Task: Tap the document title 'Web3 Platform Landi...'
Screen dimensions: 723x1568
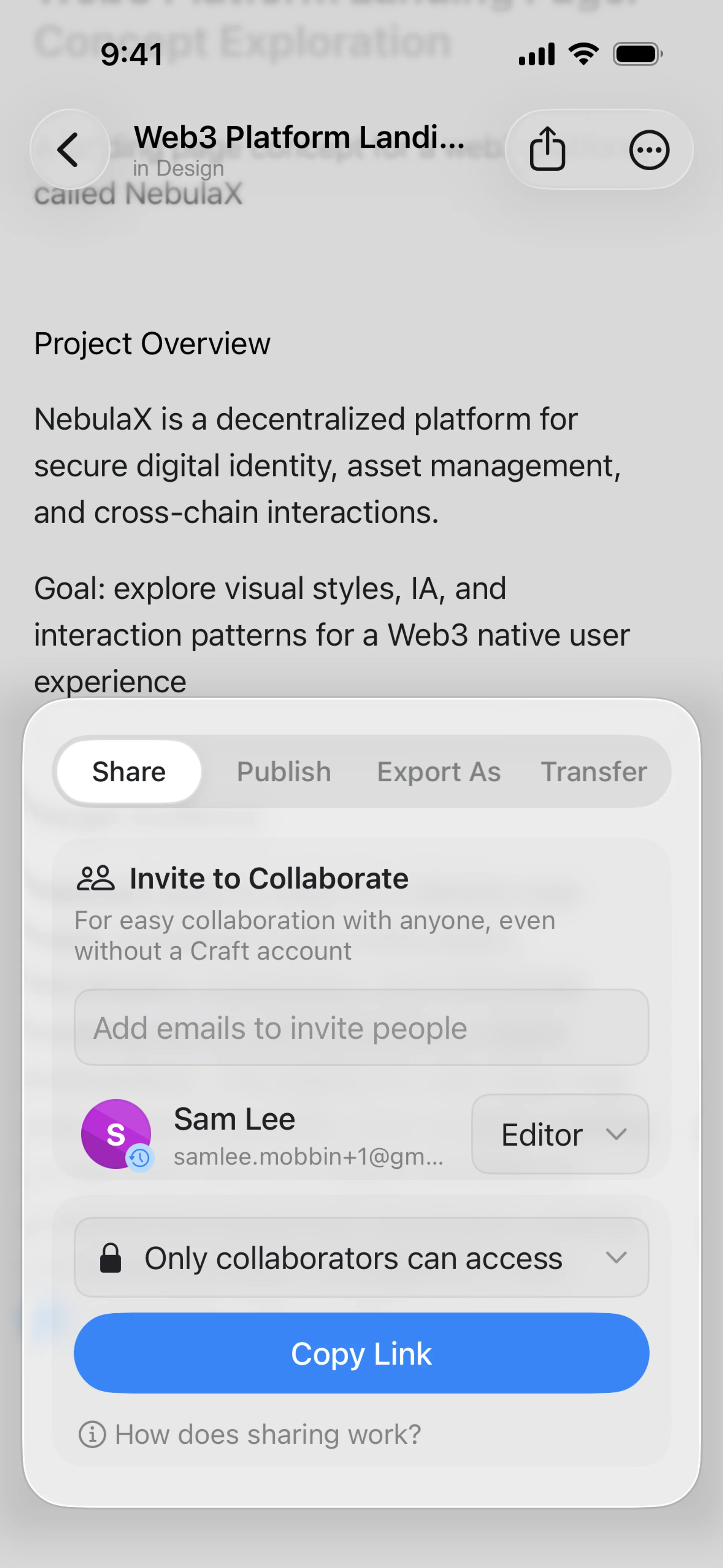Action: (x=299, y=138)
